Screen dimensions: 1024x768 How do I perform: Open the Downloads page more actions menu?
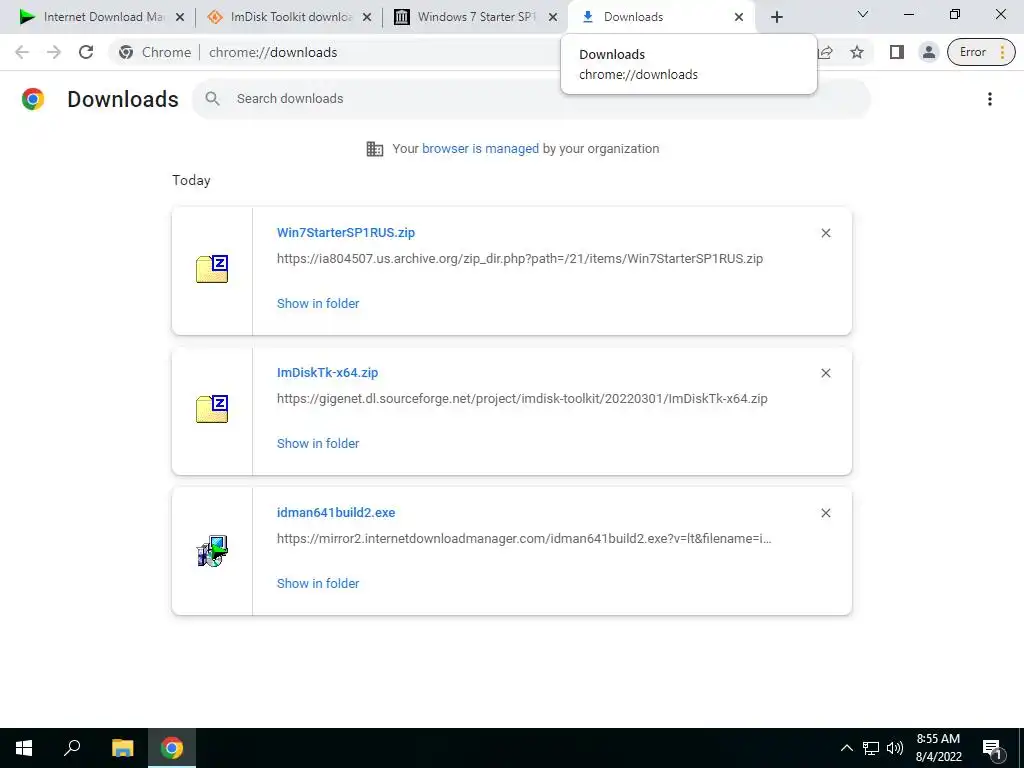[x=989, y=99]
